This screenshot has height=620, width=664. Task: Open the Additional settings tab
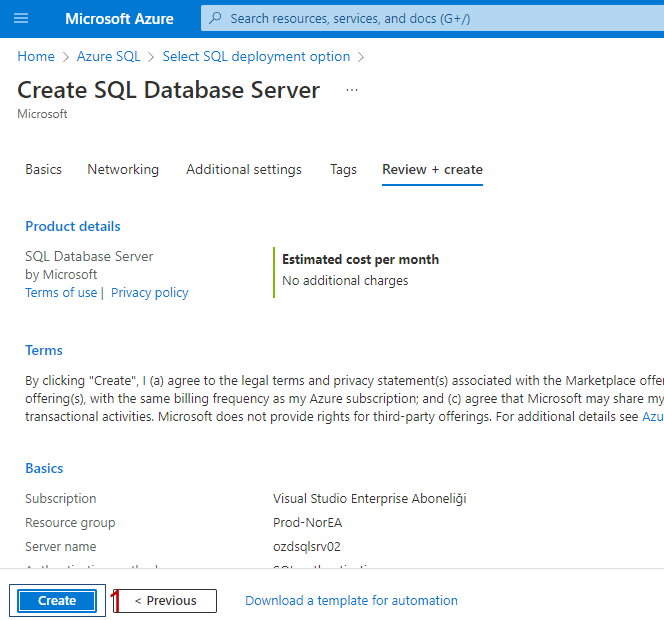pos(244,169)
